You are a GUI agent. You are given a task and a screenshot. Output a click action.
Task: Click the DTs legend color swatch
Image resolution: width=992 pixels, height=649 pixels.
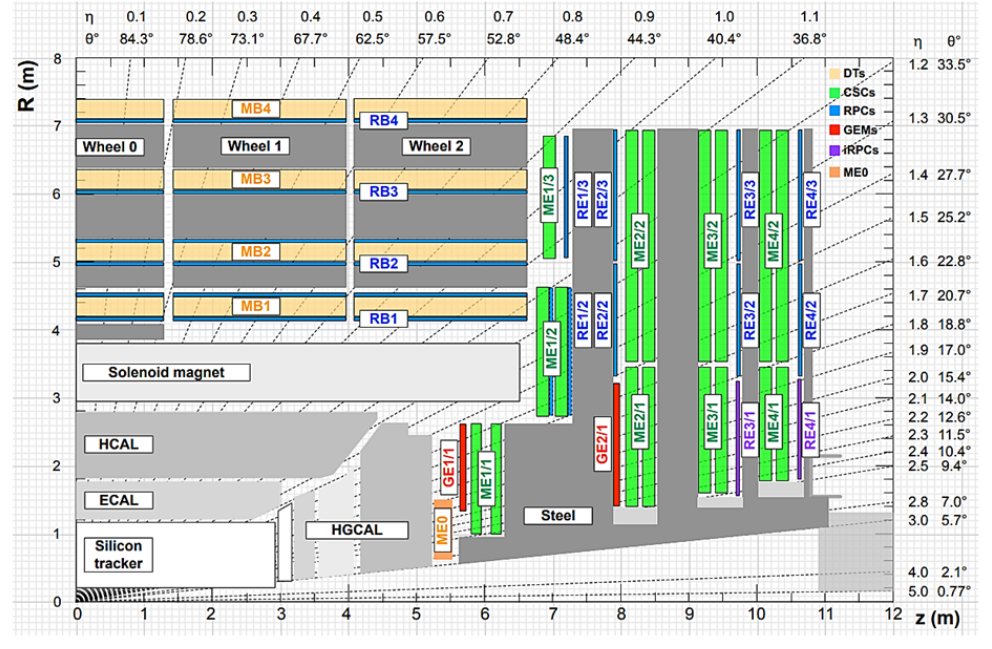tap(835, 74)
